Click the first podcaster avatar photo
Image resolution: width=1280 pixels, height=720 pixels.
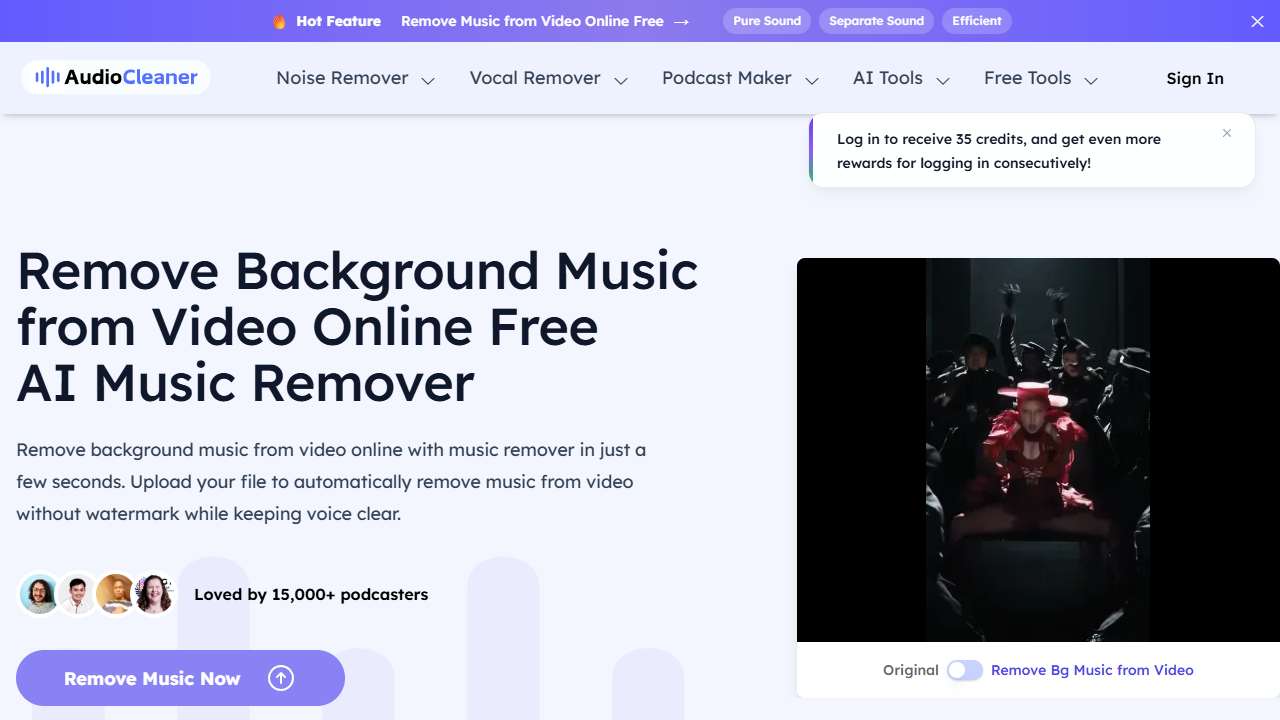pos(39,593)
